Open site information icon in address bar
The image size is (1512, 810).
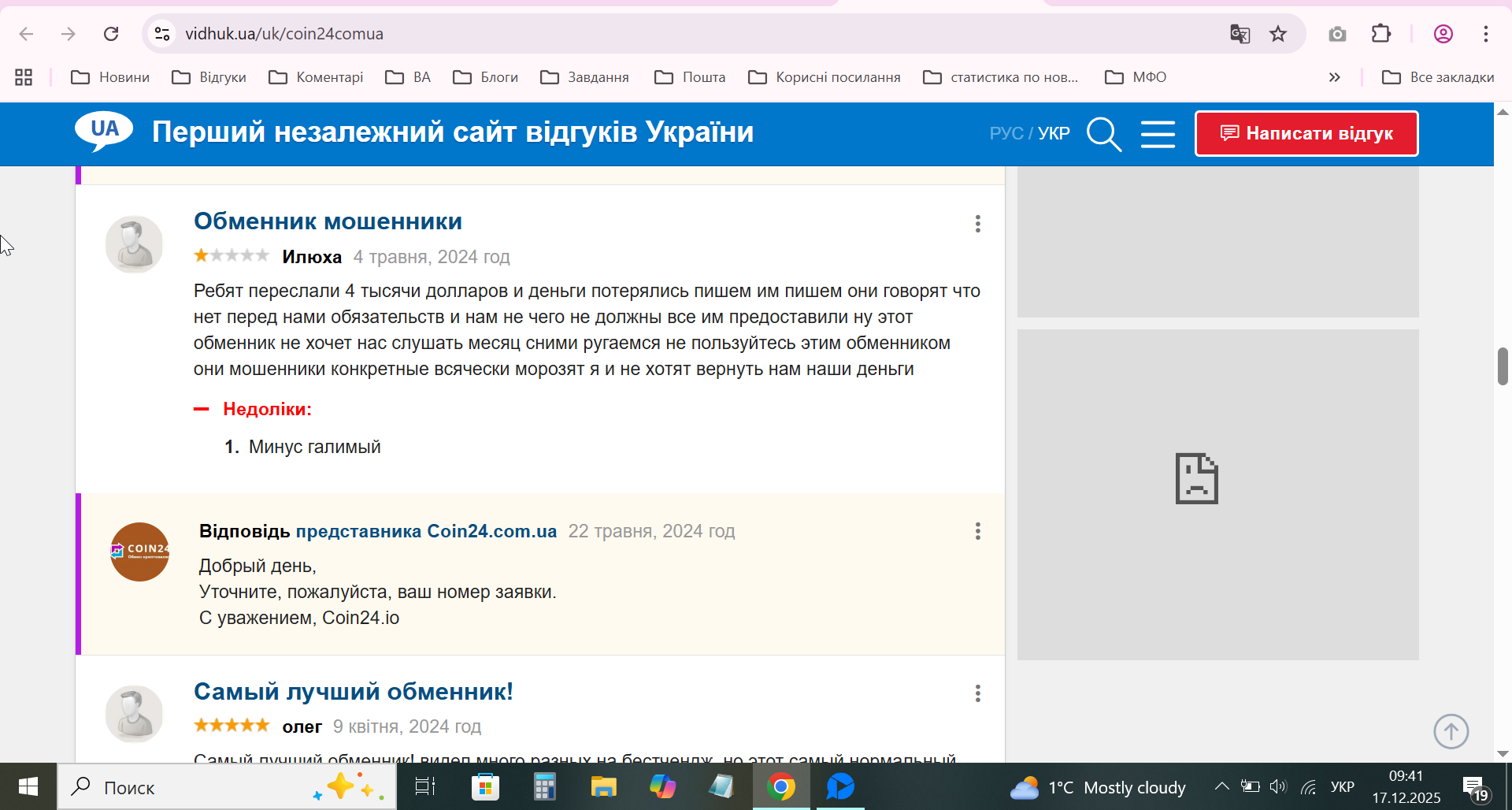tap(162, 34)
